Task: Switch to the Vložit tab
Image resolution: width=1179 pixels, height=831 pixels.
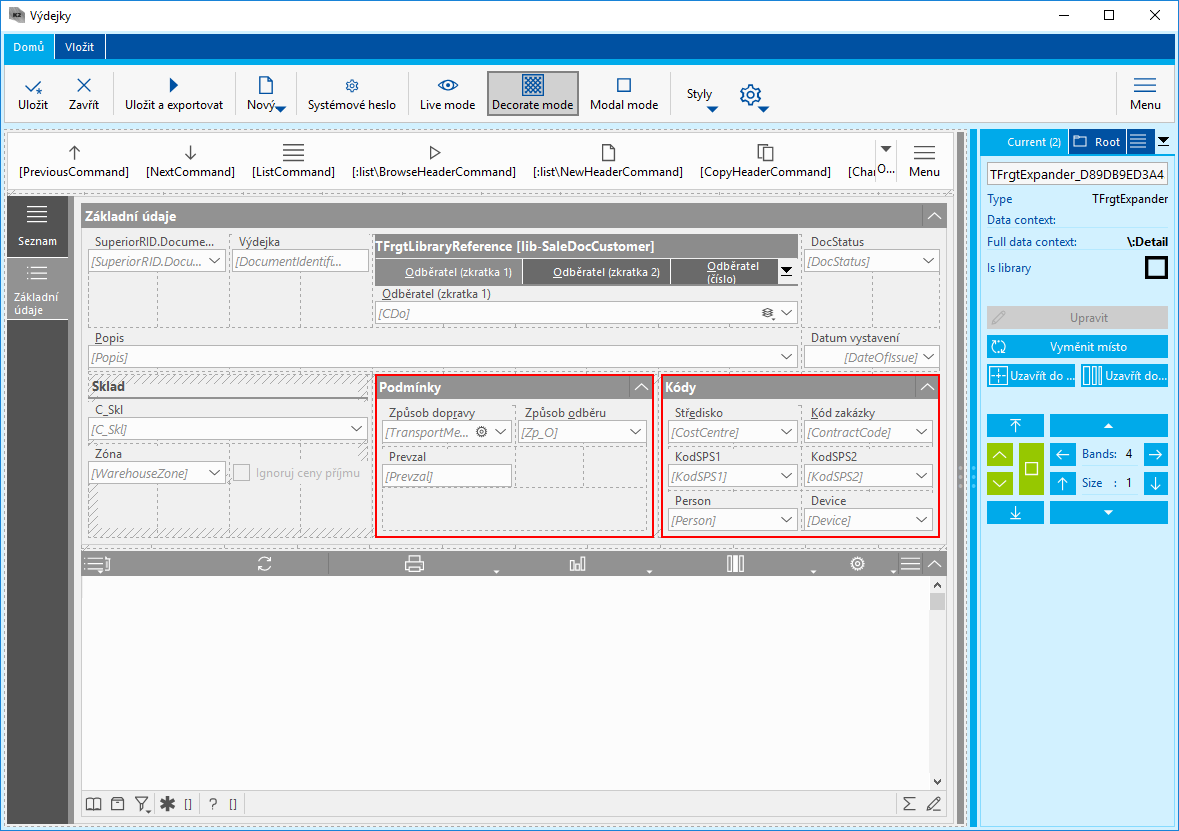Action: 79,47
